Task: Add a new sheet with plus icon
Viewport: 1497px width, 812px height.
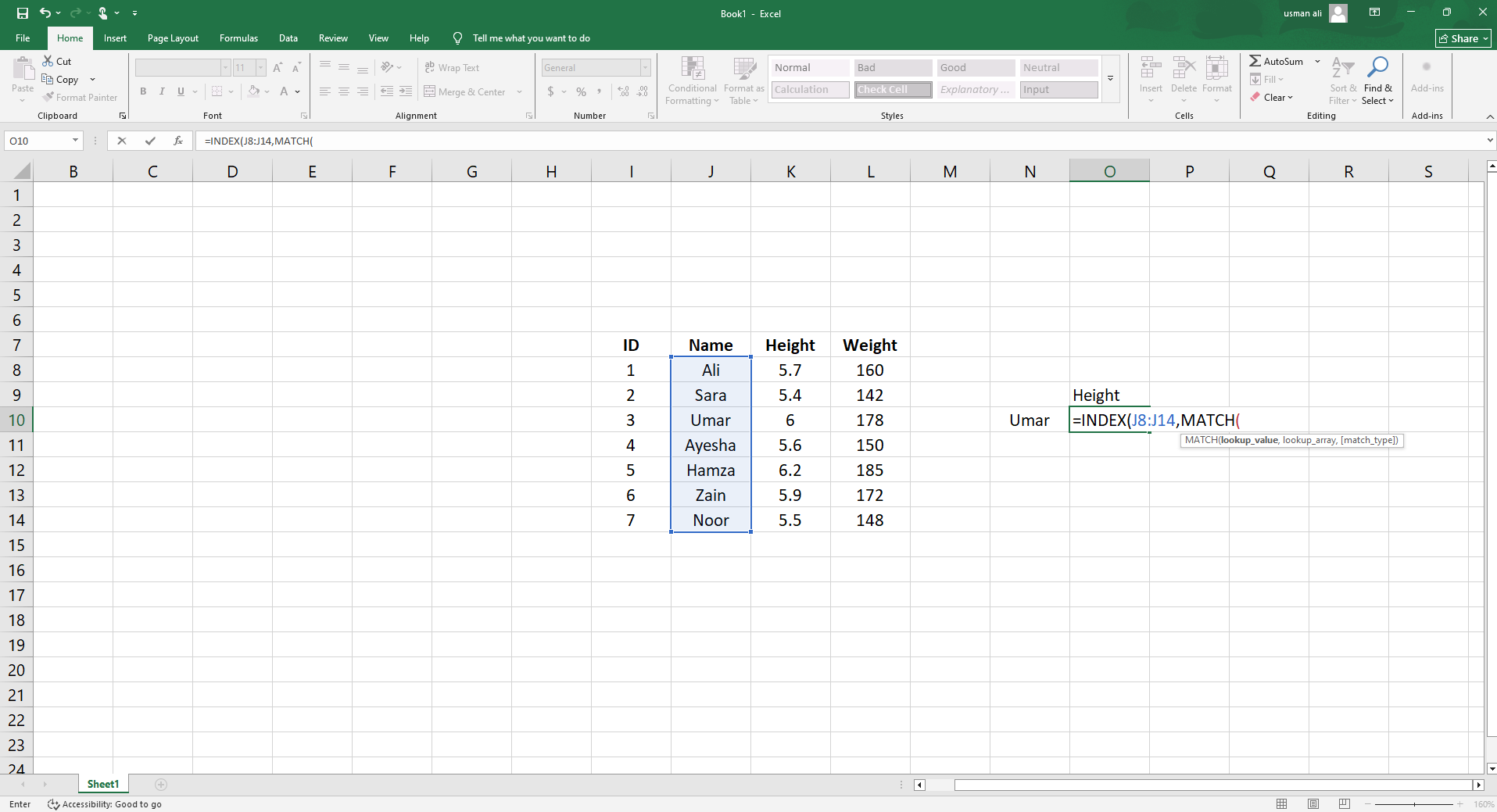Action: click(161, 784)
